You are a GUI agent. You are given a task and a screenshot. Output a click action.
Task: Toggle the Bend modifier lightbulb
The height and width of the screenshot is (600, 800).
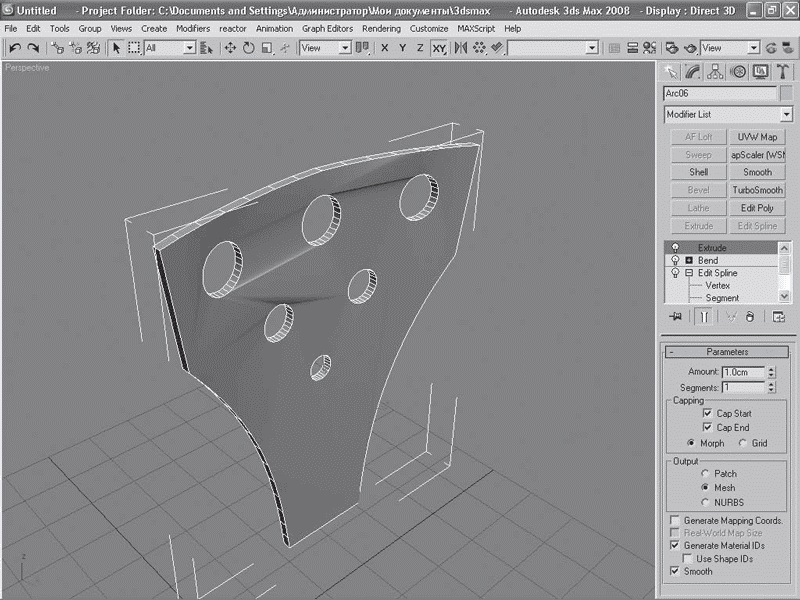674,260
